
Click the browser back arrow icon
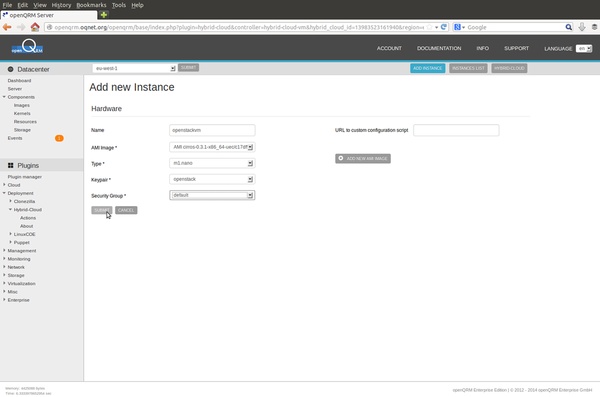[x=7, y=27]
